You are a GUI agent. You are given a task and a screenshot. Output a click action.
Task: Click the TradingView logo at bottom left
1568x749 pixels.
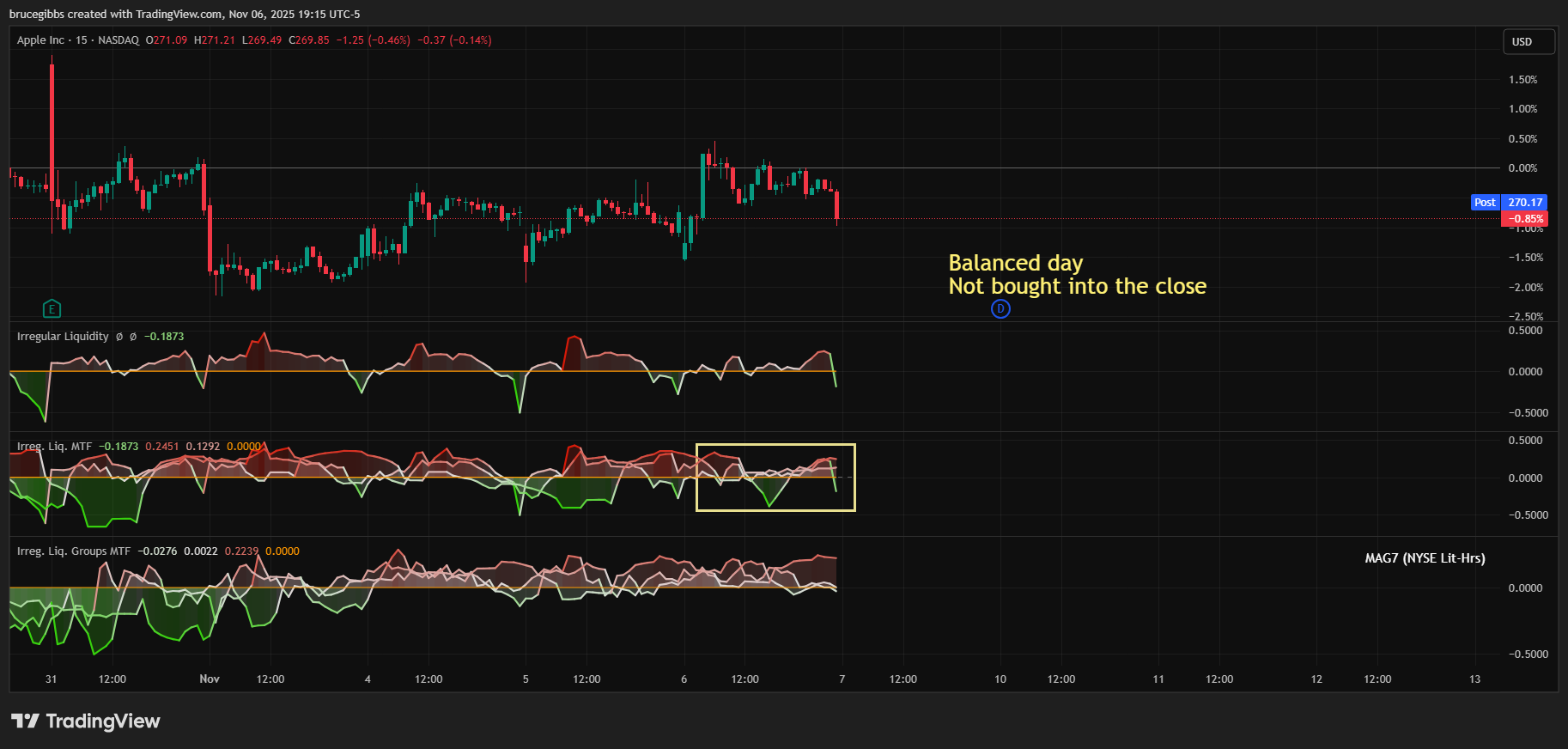point(86,721)
